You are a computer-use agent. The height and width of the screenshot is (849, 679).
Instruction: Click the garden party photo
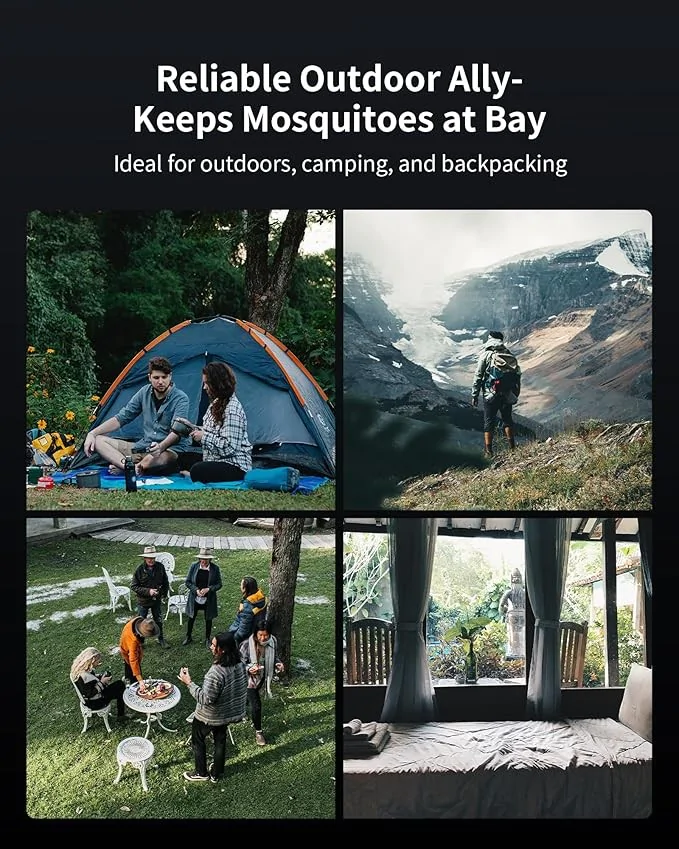181,668
